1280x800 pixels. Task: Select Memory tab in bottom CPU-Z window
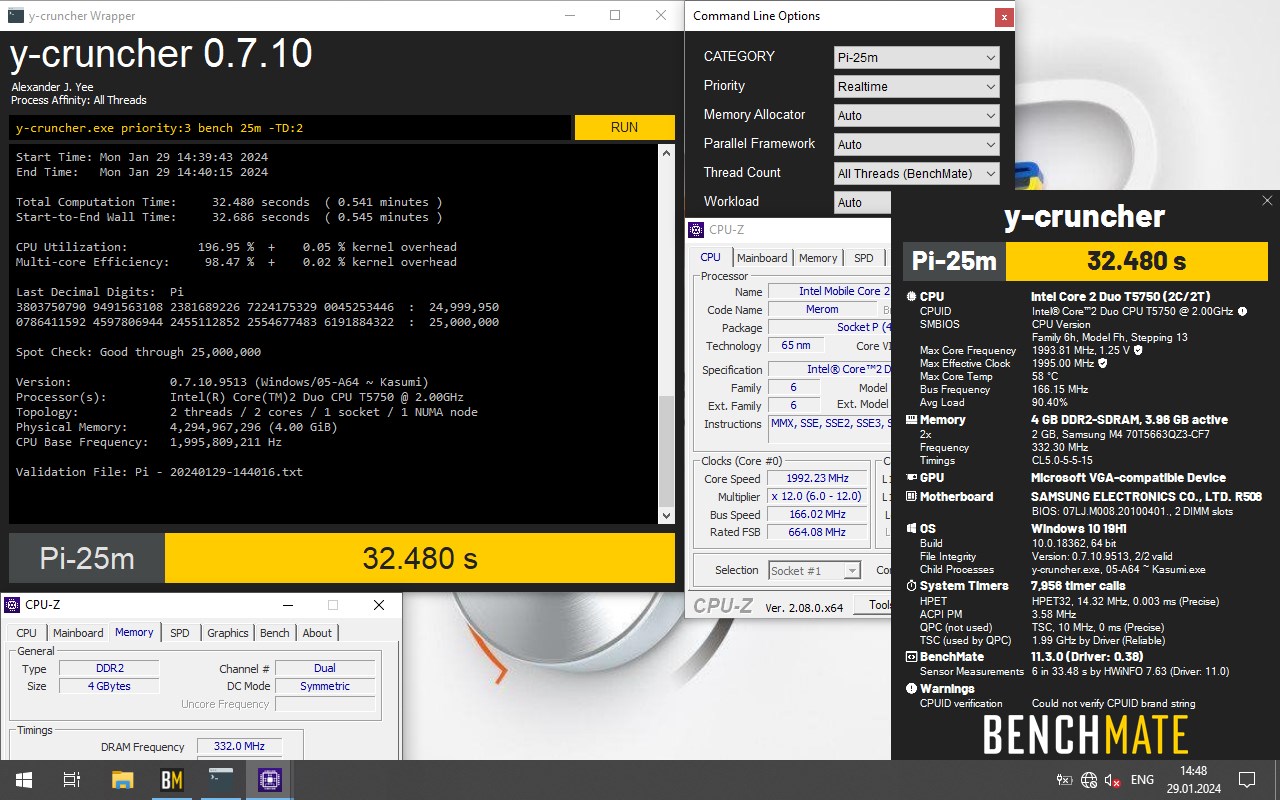point(134,632)
